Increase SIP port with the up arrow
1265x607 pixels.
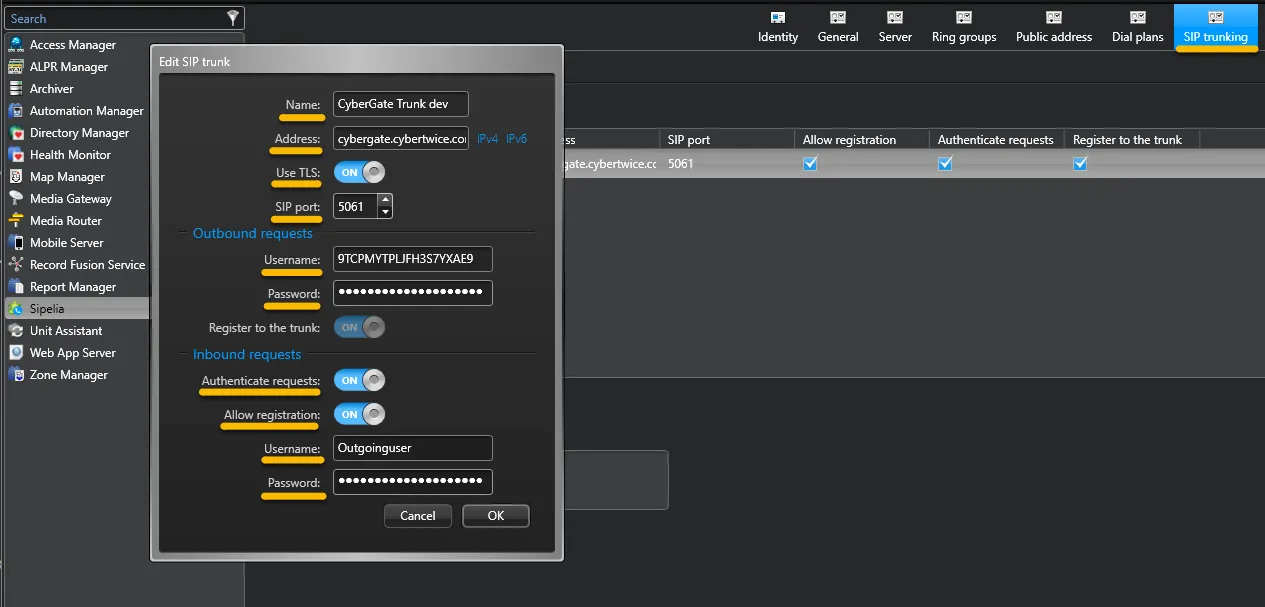[x=385, y=201]
